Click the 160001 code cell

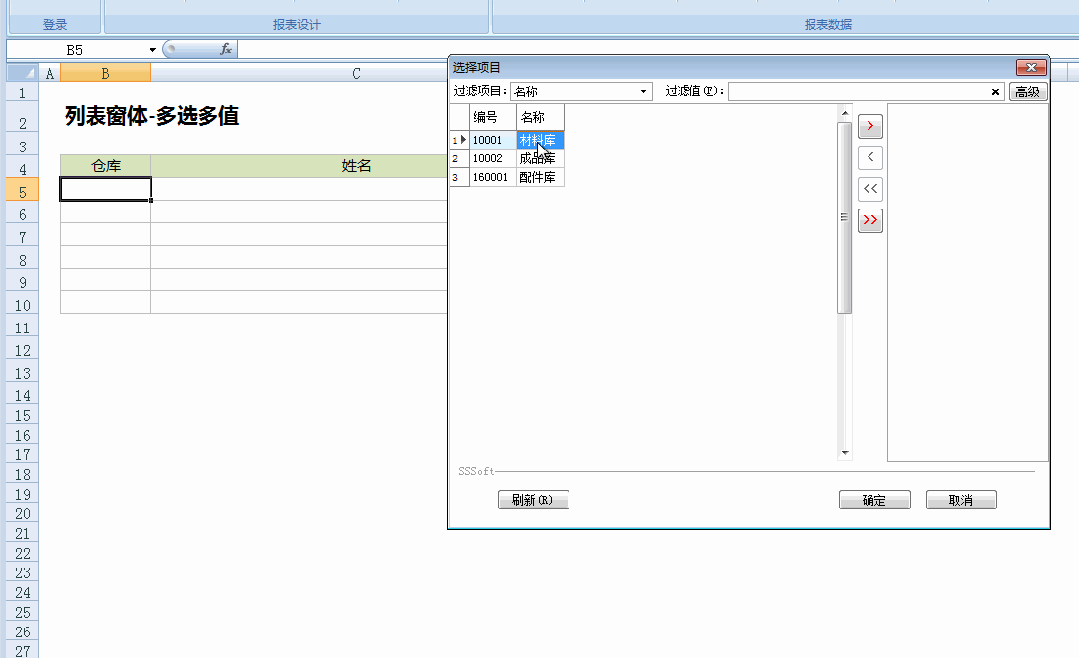(493, 177)
